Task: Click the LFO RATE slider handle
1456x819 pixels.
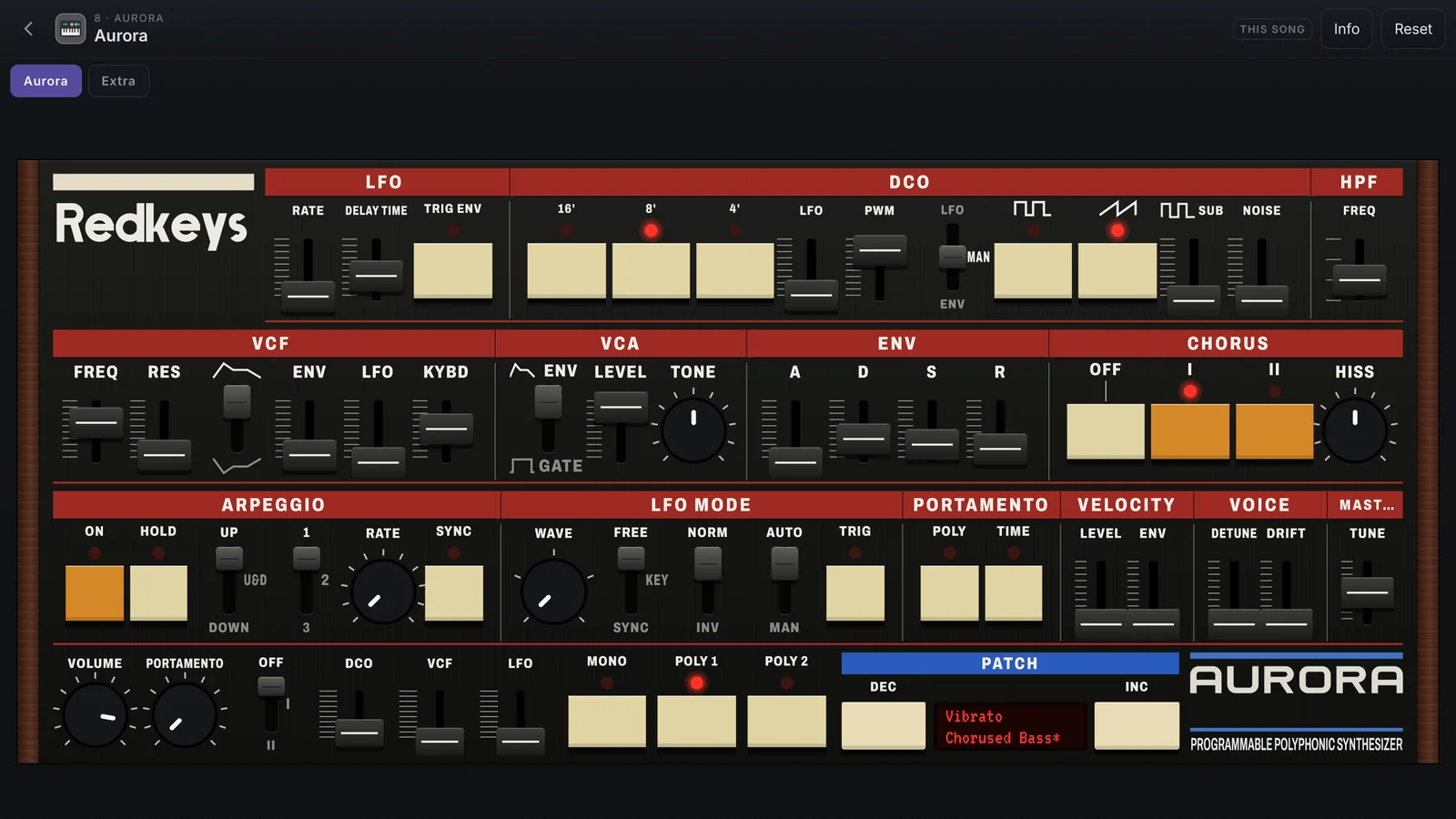Action: pyautogui.click(x=308, y=296)
